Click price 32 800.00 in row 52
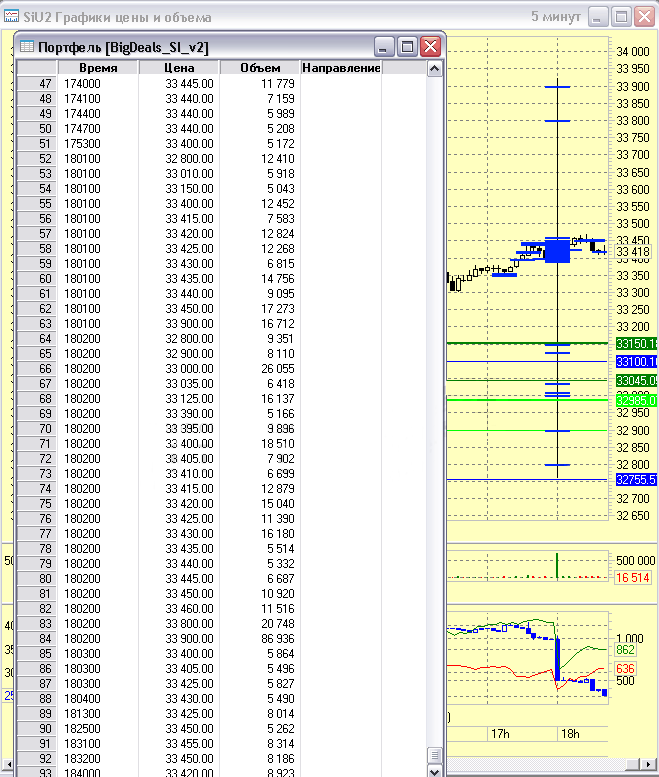659x777 pixels. pos(189,159)
